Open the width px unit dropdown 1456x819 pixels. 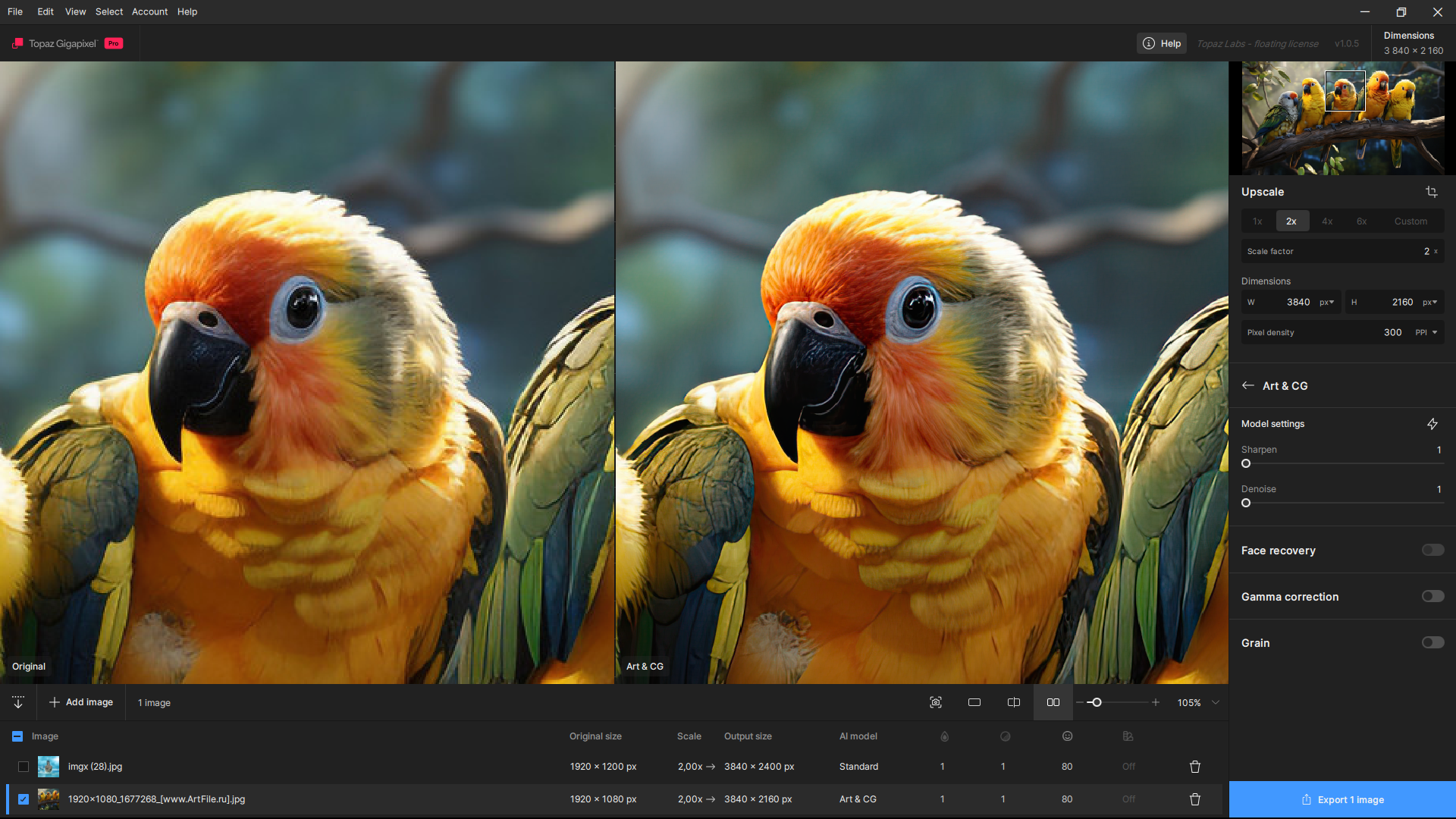[x=1326, y=302]
